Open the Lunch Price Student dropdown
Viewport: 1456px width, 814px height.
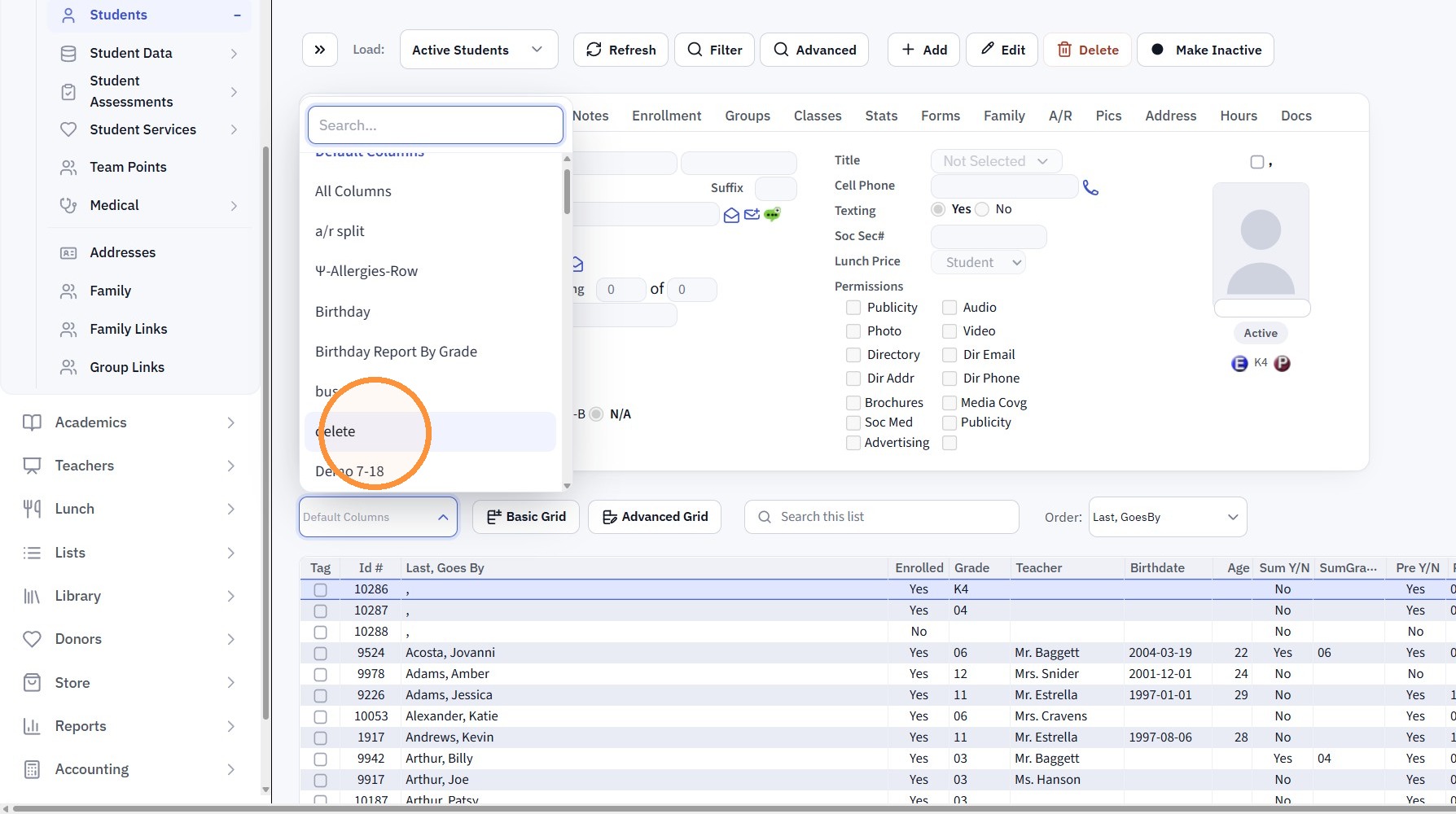pos(978,262)
